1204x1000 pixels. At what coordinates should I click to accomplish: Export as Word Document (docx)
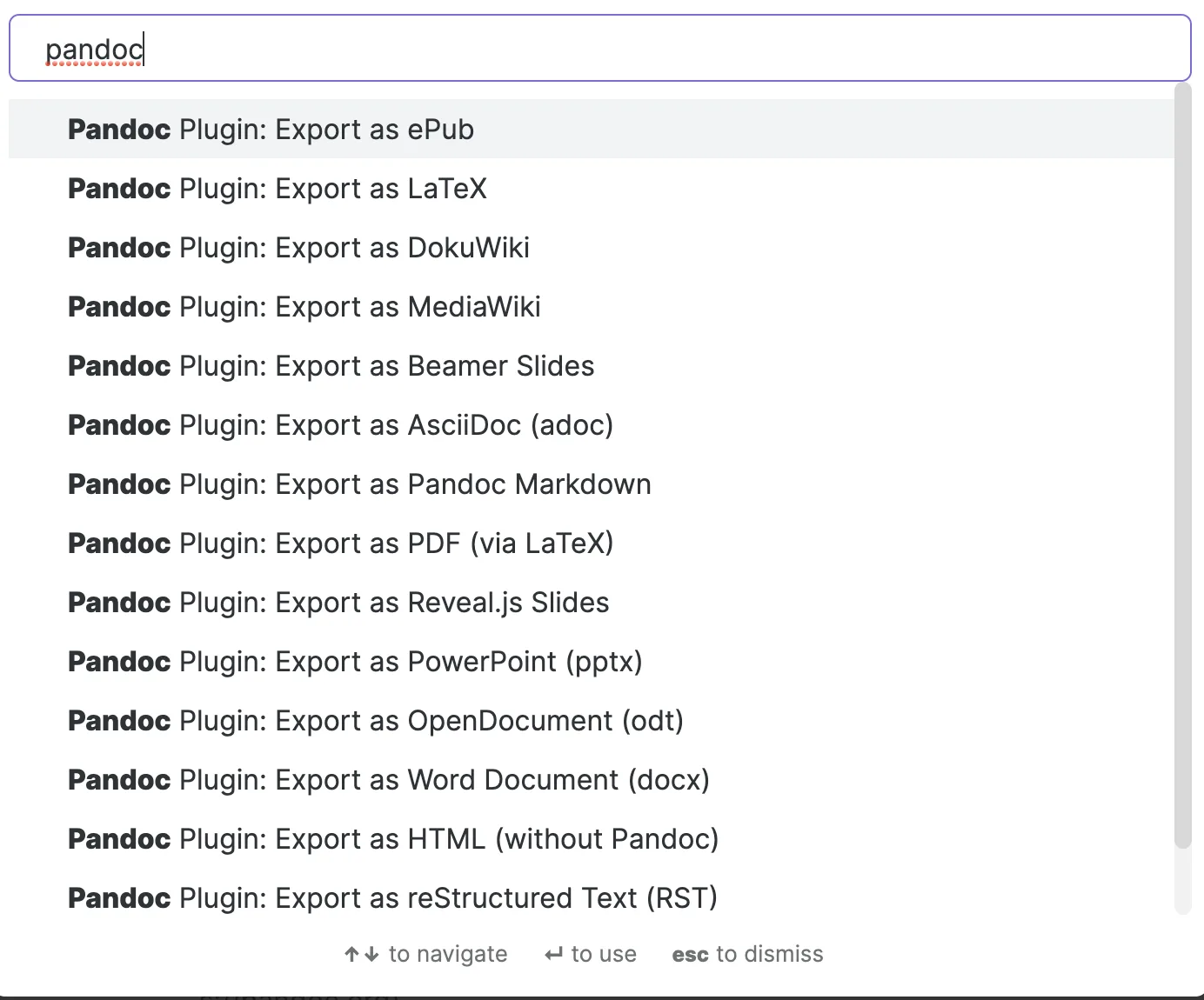389,780
